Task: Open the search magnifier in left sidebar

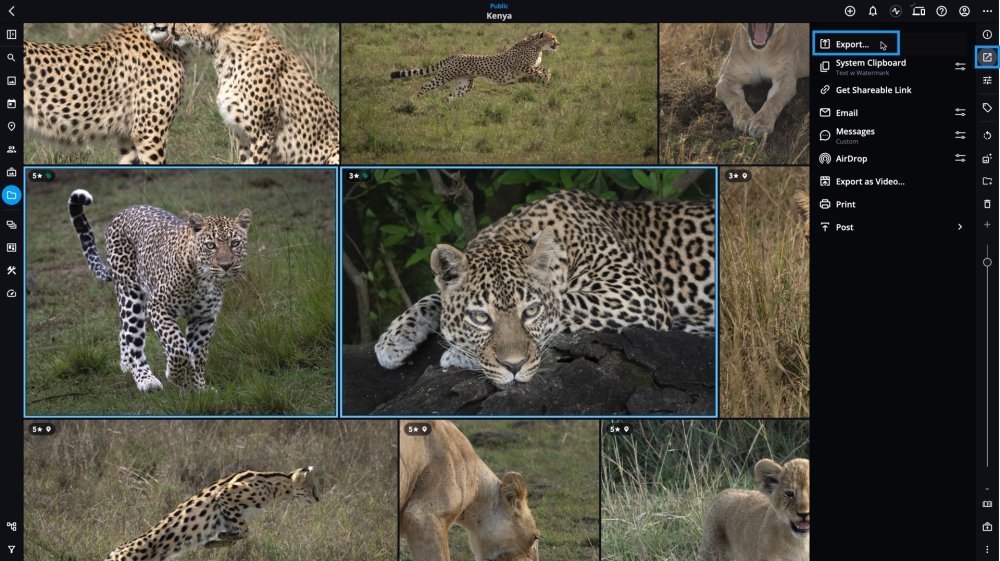Action: [11, 57]
